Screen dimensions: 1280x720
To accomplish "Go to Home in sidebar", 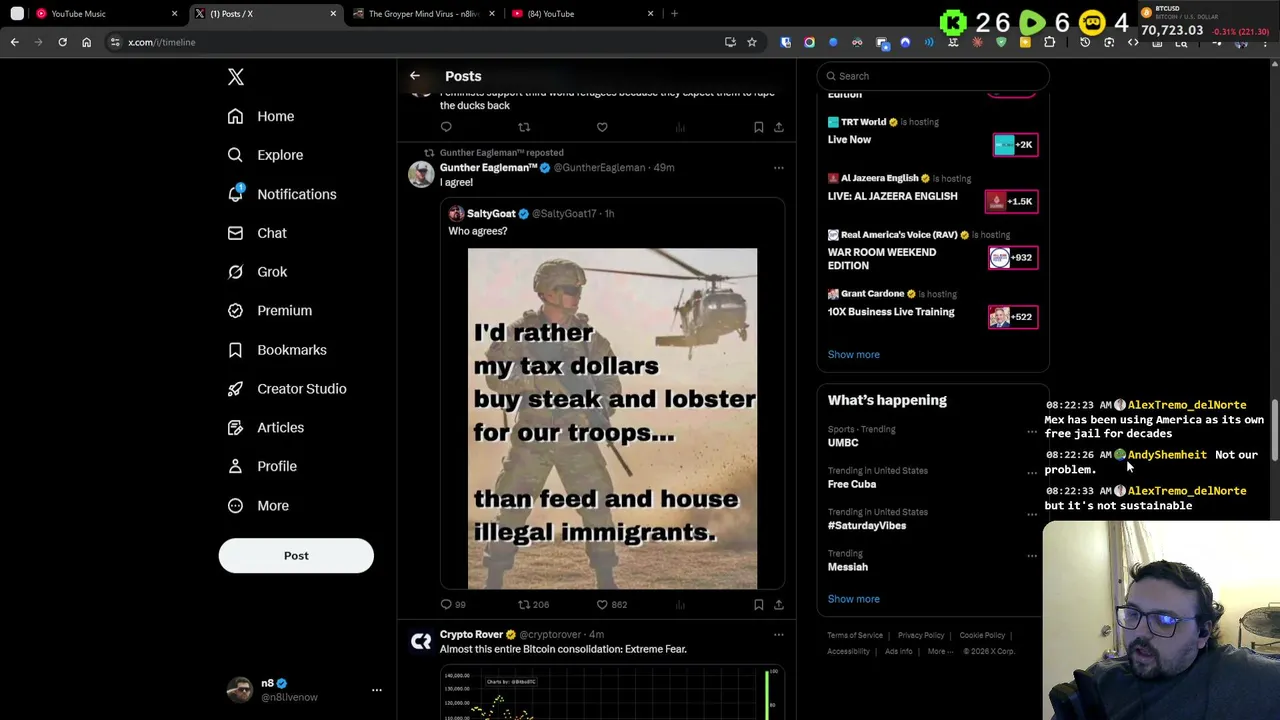I will pos(261,116).
